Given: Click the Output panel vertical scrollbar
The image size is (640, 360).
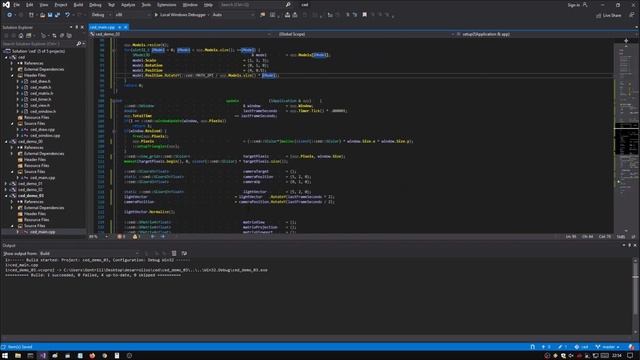Looking at the screenshot, I should point(635,297).
